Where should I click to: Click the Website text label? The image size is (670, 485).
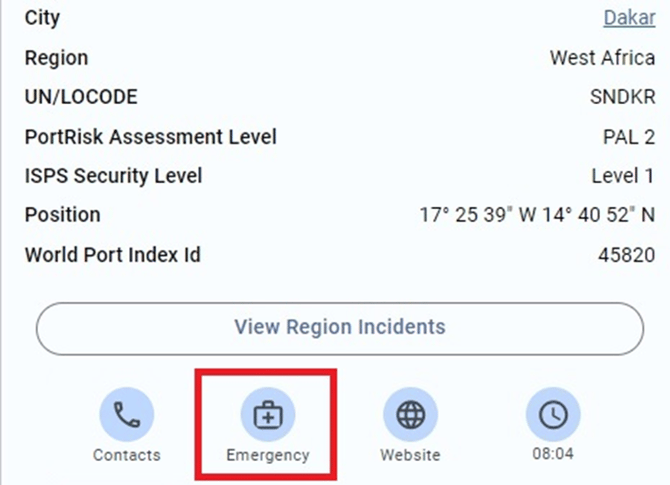(410, 455)
